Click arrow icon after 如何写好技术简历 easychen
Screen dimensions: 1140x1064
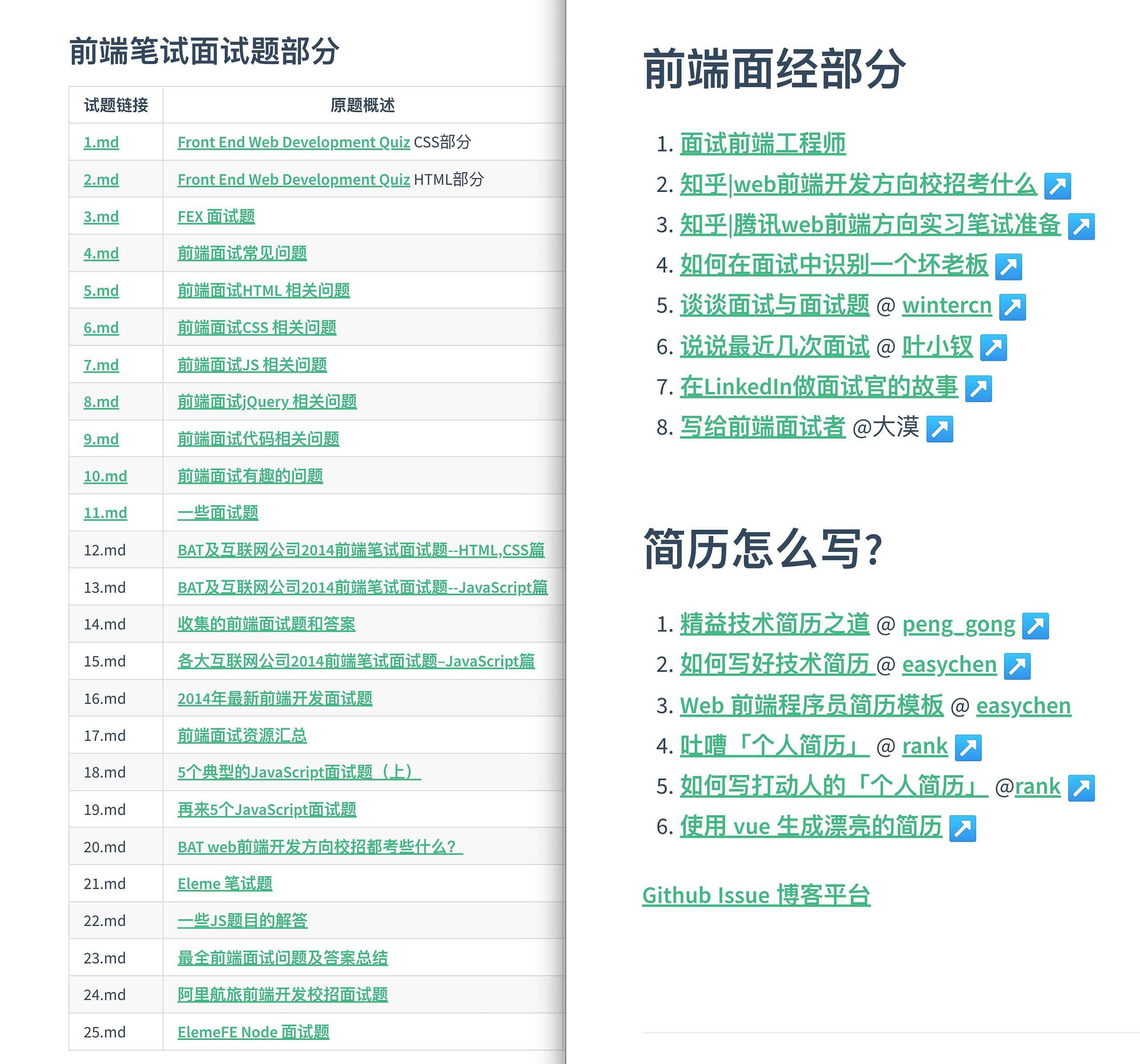point(1017,666)
